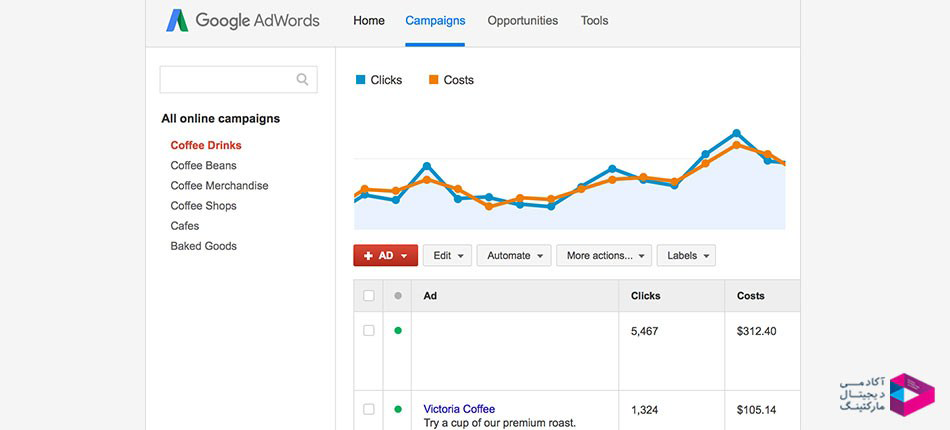Open the Automate dropdown

514,256
